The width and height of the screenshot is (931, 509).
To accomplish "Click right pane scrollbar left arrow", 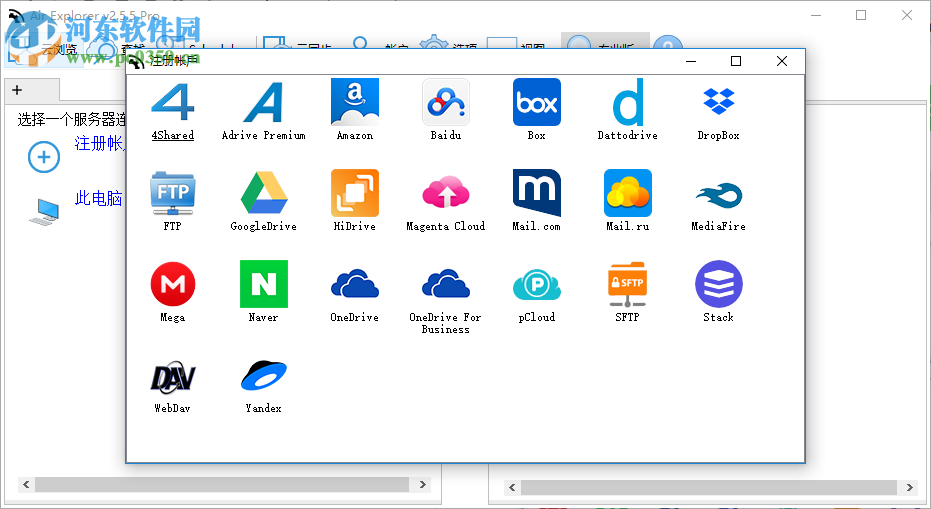I will click(x=512, y=488).
